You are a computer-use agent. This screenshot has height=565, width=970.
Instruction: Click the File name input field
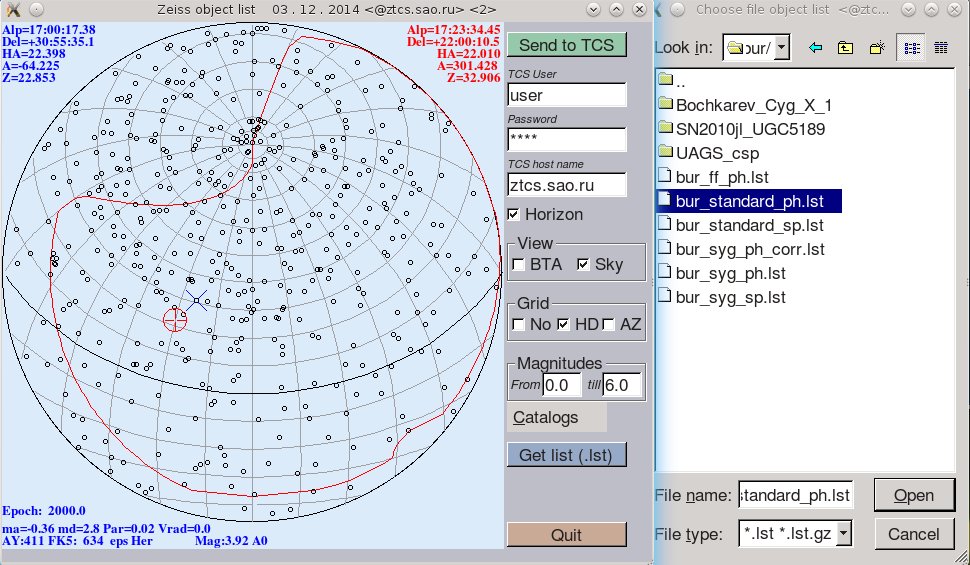(796, 496)
